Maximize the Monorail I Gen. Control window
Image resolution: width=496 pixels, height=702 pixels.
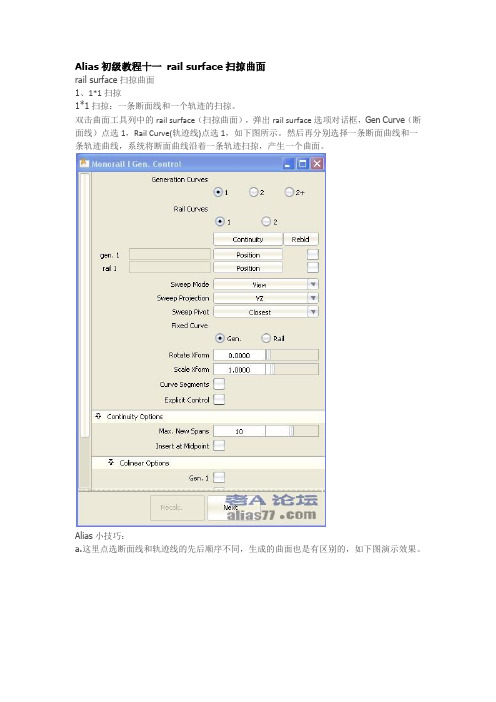click(x=303, y=163)
